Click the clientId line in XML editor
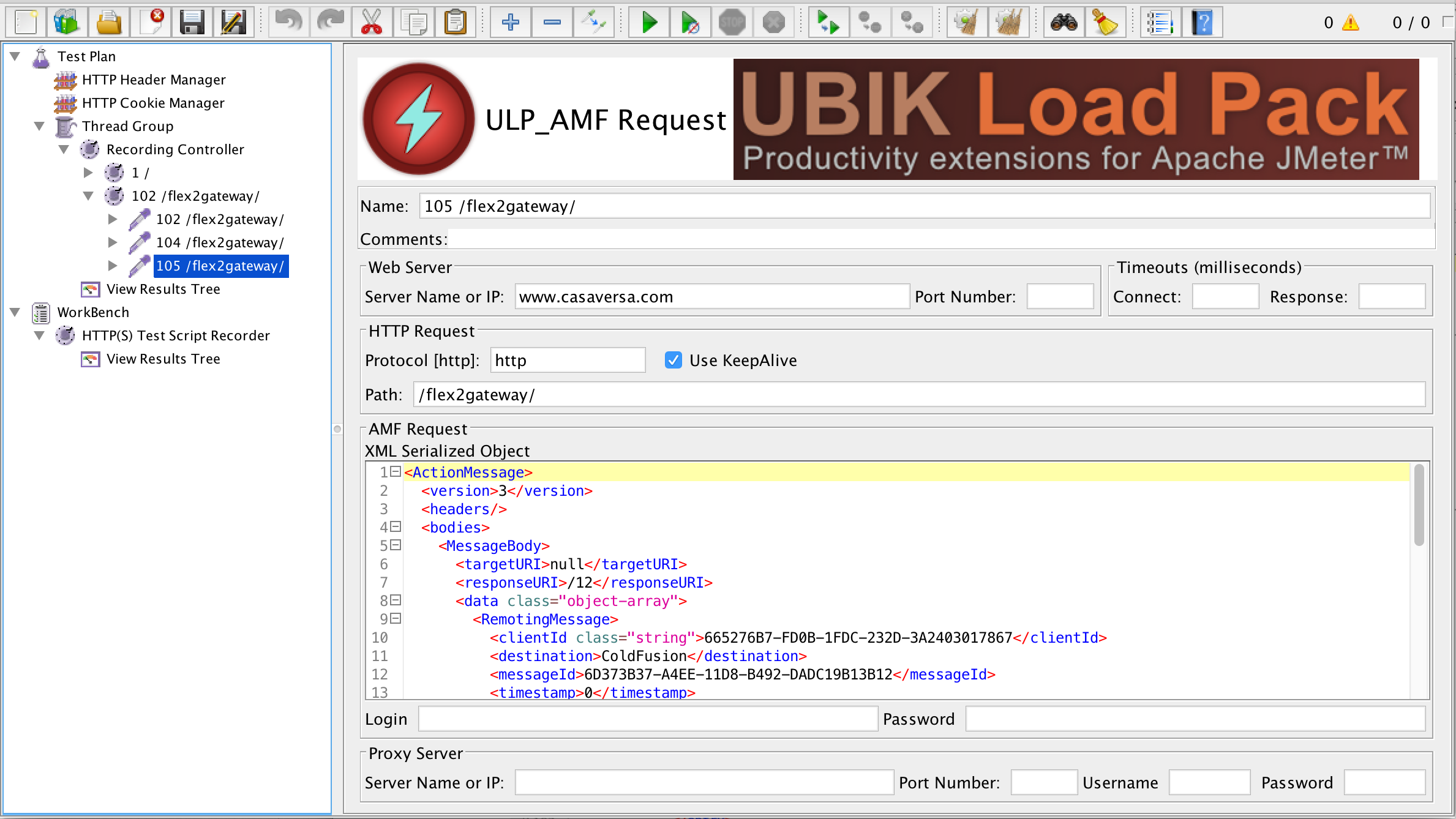This screenshot has width=1456, height=819. pos(798,637)
